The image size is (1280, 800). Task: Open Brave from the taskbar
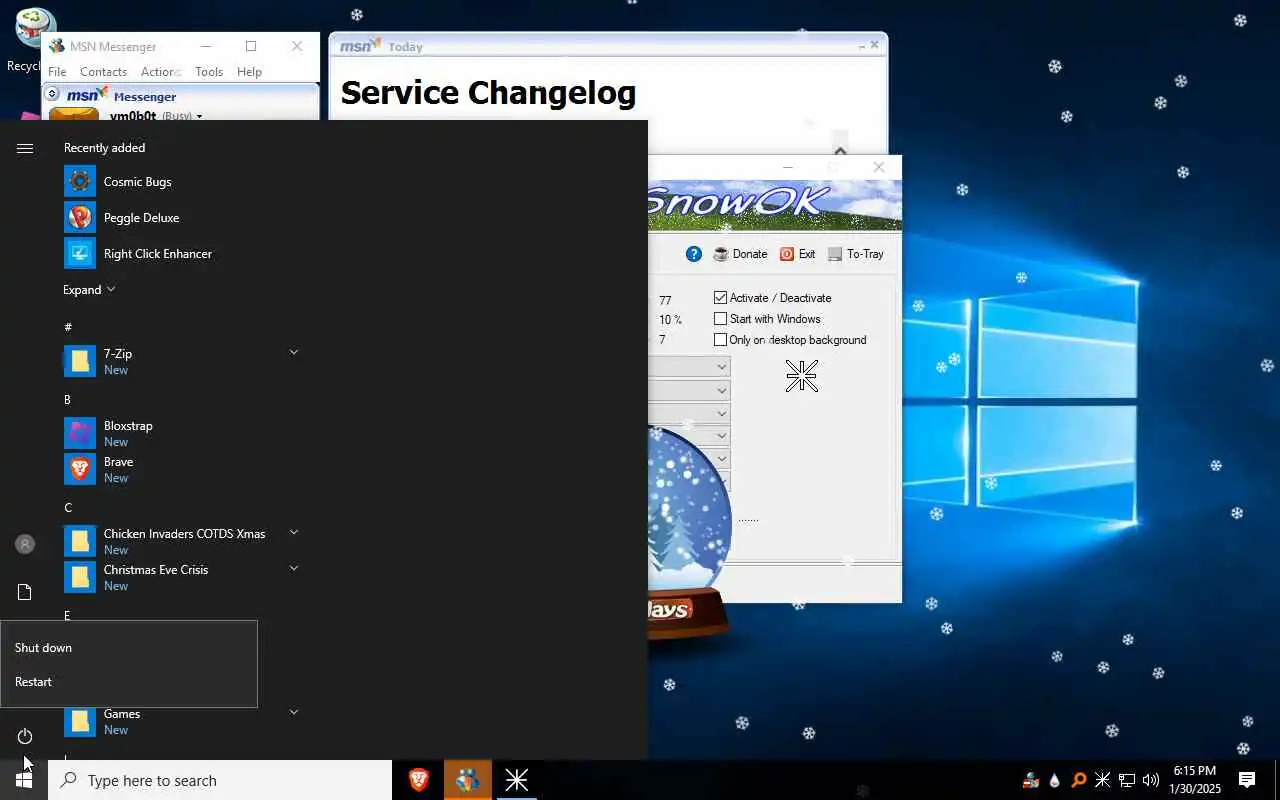419,780
